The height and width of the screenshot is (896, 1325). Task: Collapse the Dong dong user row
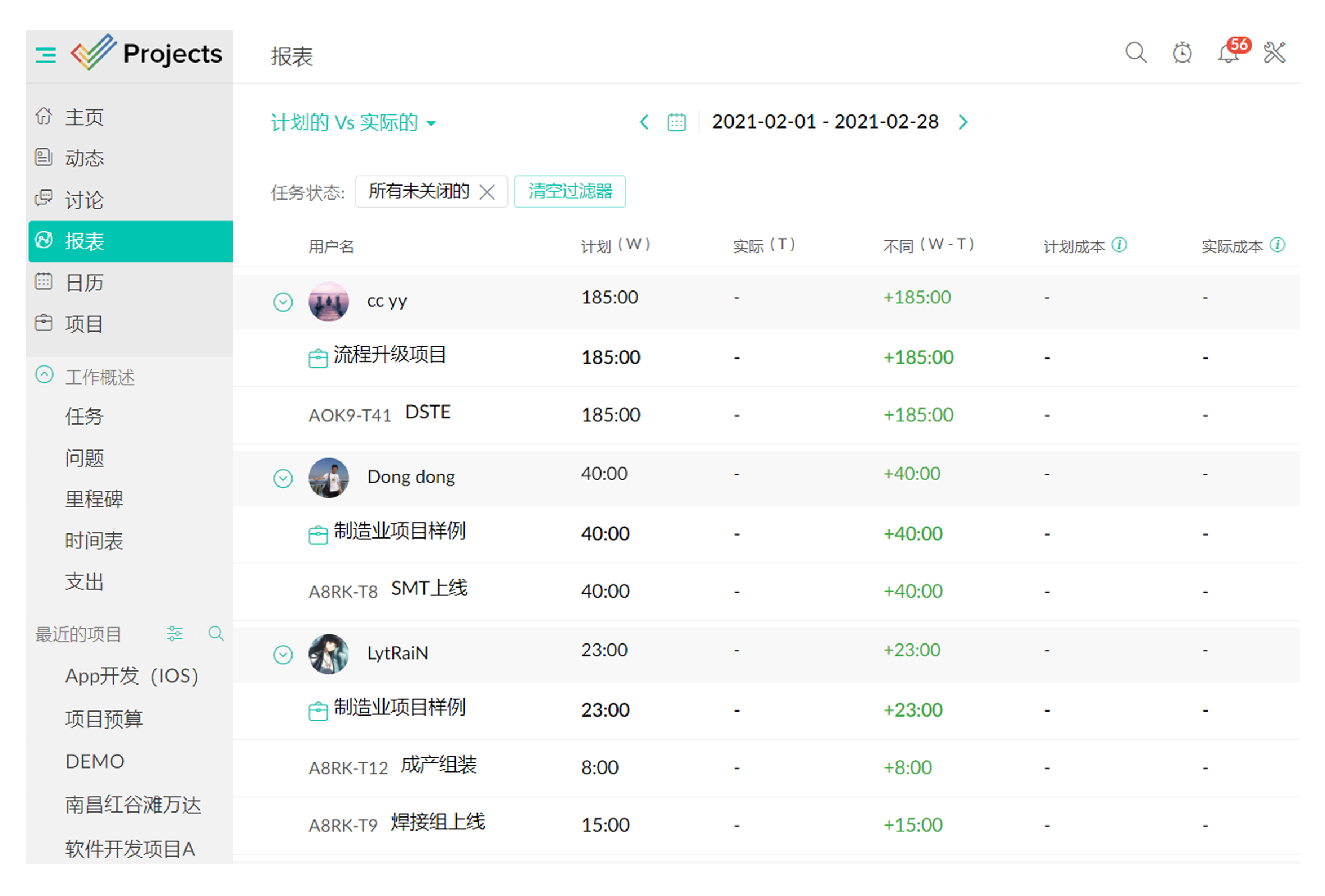(x=283, y=478)
